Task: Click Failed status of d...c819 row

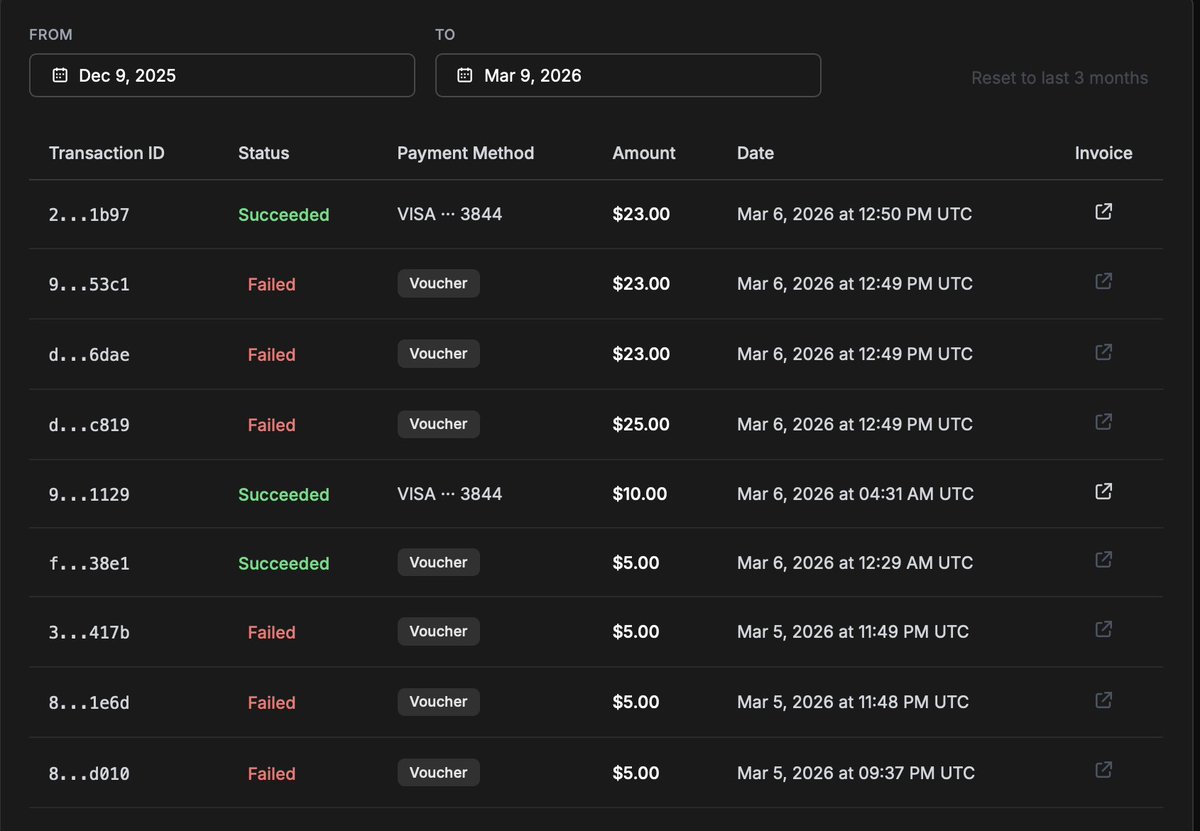Action: [272, 425]
